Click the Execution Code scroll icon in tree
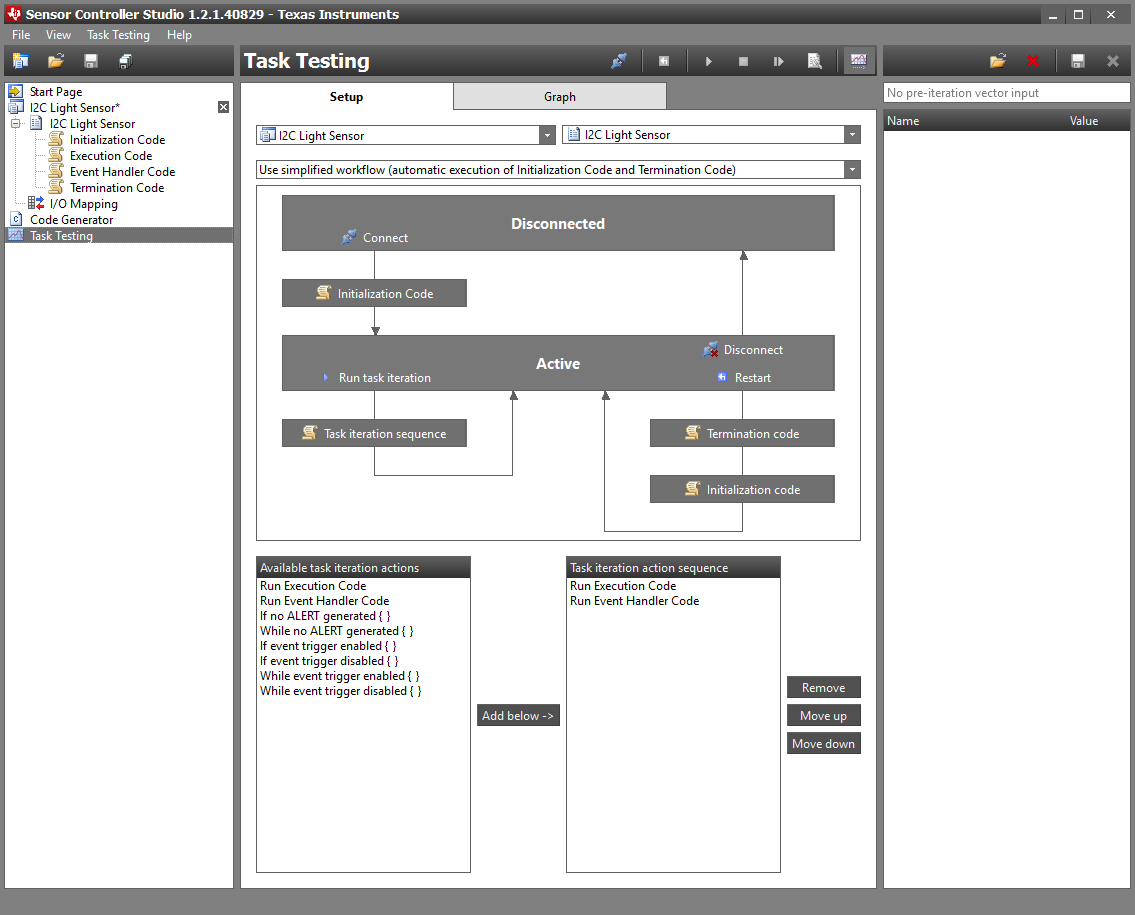 56,155
